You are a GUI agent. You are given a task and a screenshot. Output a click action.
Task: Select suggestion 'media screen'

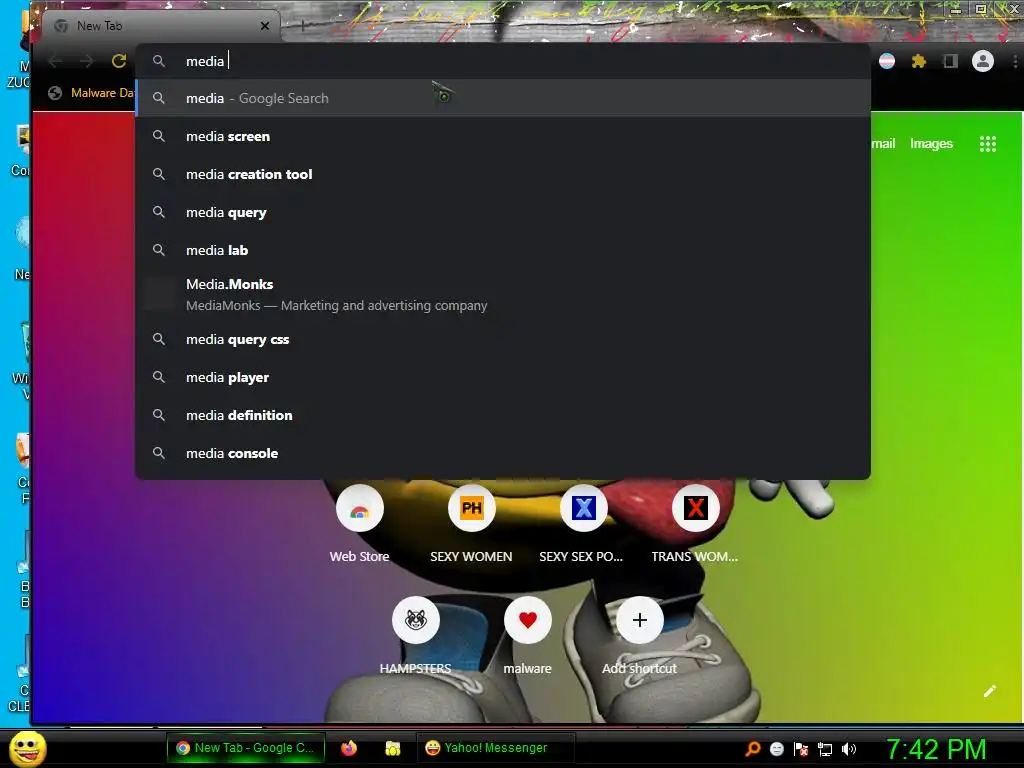click(x=503, y=136)
